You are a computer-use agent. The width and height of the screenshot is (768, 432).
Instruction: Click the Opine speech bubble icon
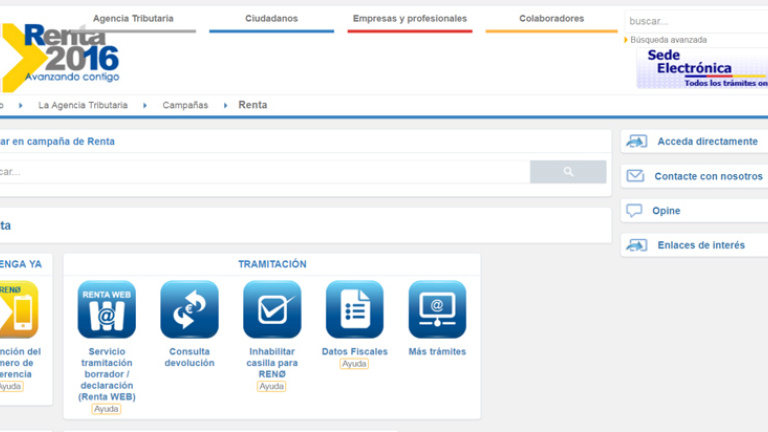[x=634, y=211]
